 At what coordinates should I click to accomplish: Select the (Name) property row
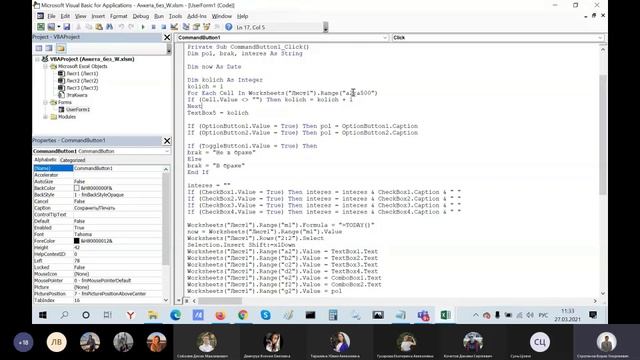[97, 168]
